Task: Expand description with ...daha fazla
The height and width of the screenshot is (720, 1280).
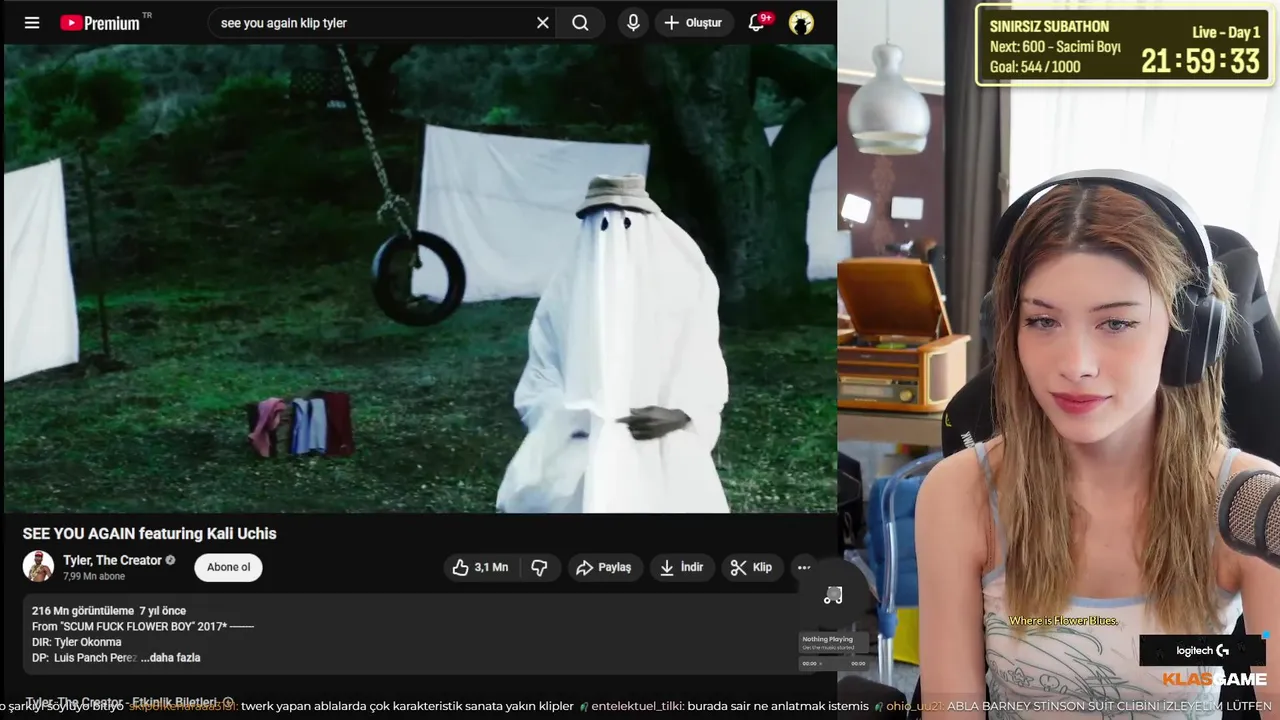Action: pyautogui.click(x=170, y=658)
